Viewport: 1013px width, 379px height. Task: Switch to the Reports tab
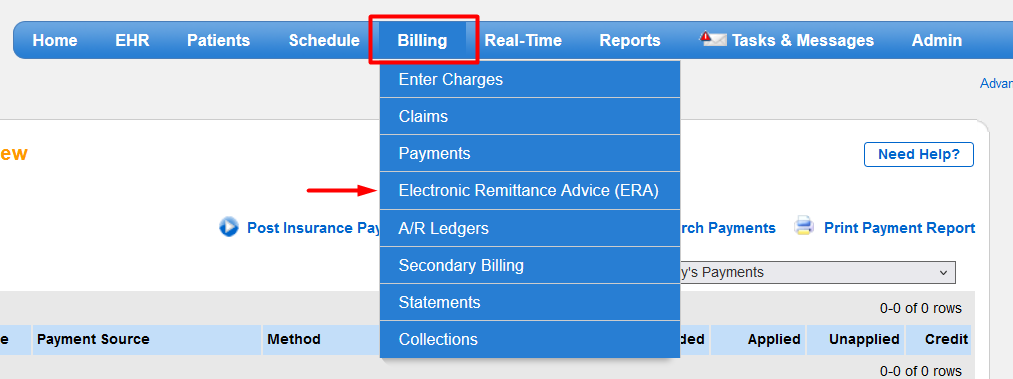point(630,40)
